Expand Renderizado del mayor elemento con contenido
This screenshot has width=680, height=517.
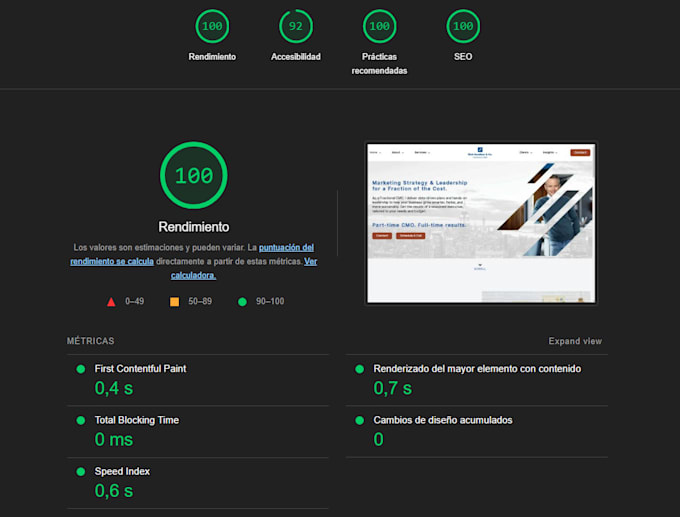point(477,369)
